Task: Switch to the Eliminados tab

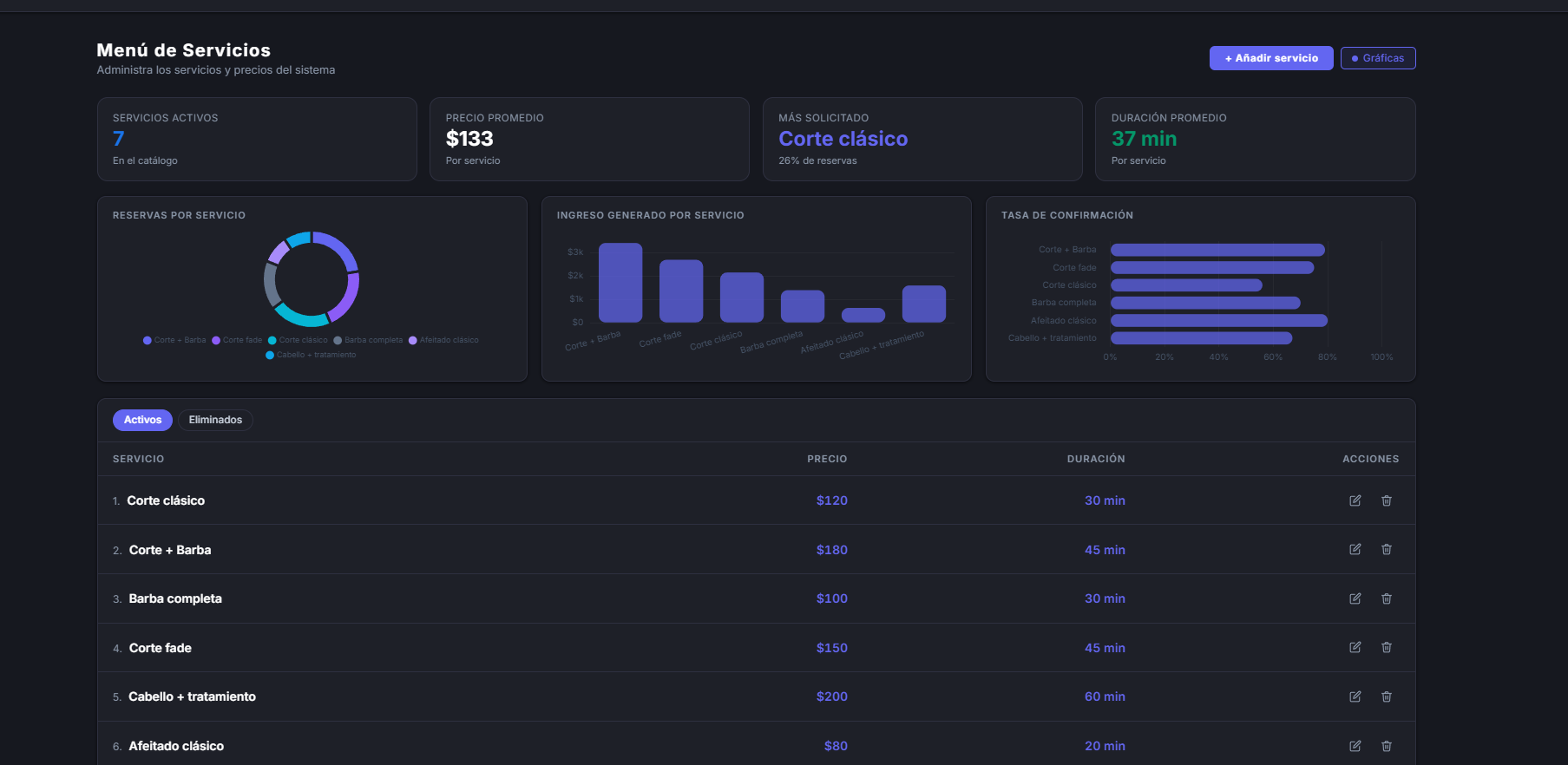Action: tap(215, 420)
